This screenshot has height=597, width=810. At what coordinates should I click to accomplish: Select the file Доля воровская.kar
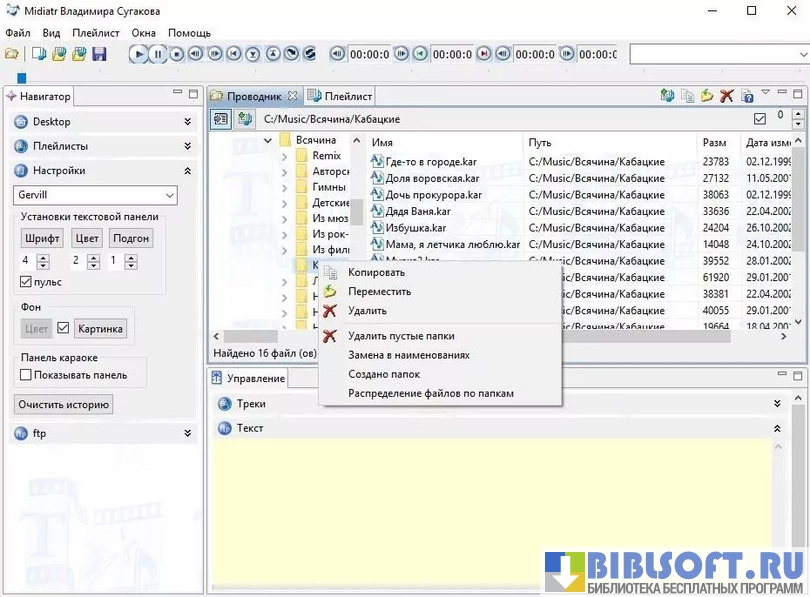pos(433,178)
